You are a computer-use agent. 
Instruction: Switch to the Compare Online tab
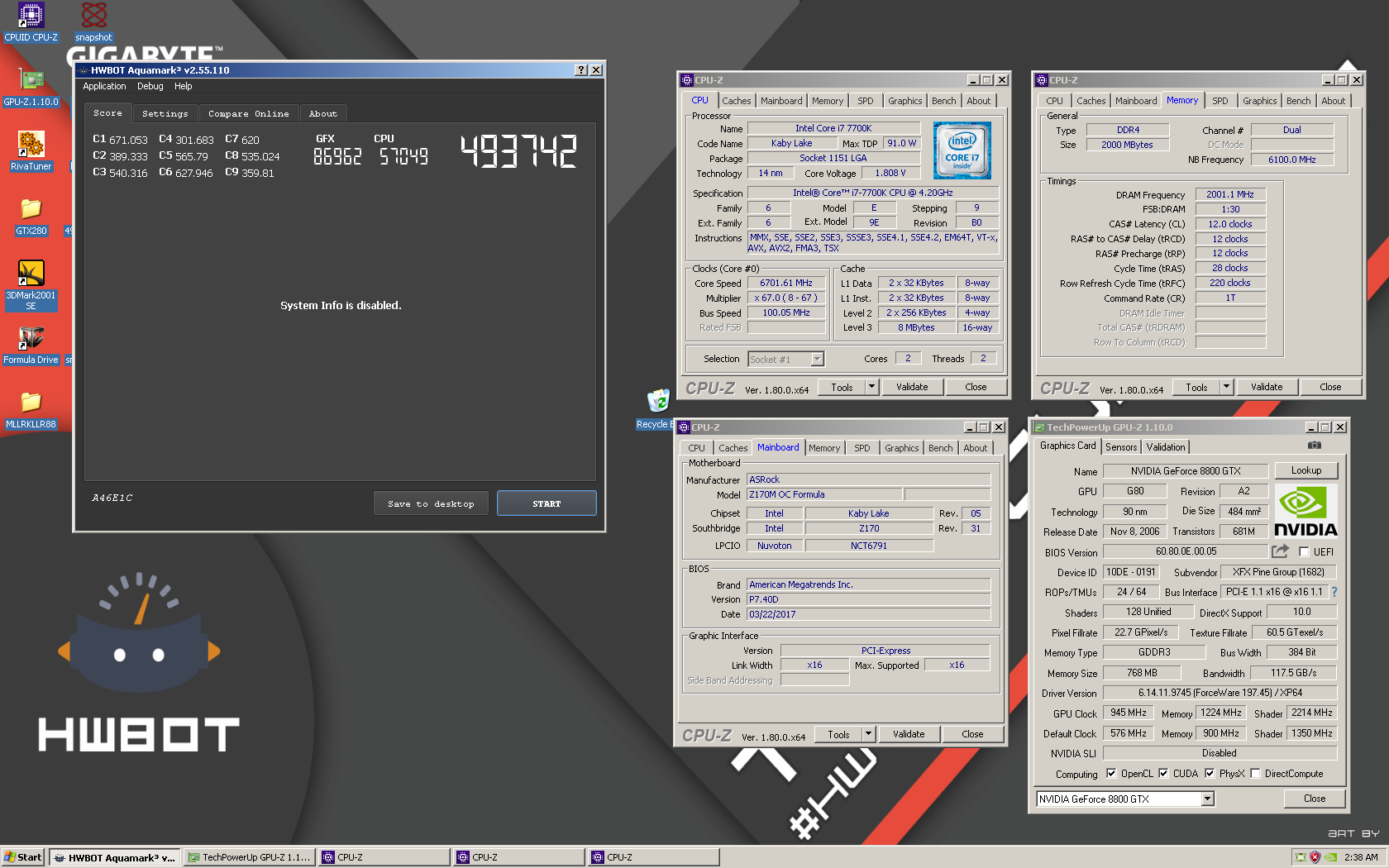[x=249, y=114]
